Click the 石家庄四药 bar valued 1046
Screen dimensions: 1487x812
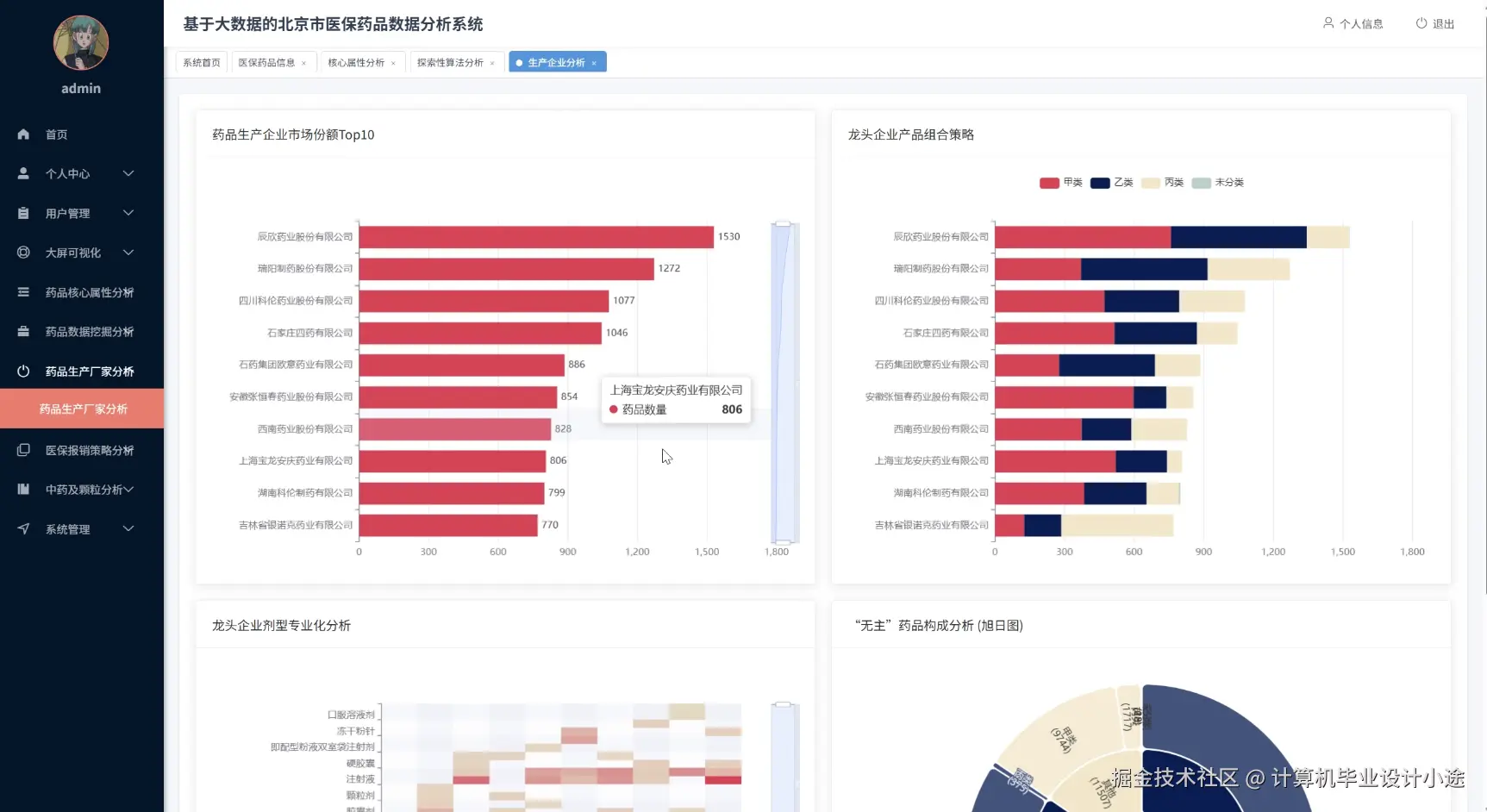480,333
